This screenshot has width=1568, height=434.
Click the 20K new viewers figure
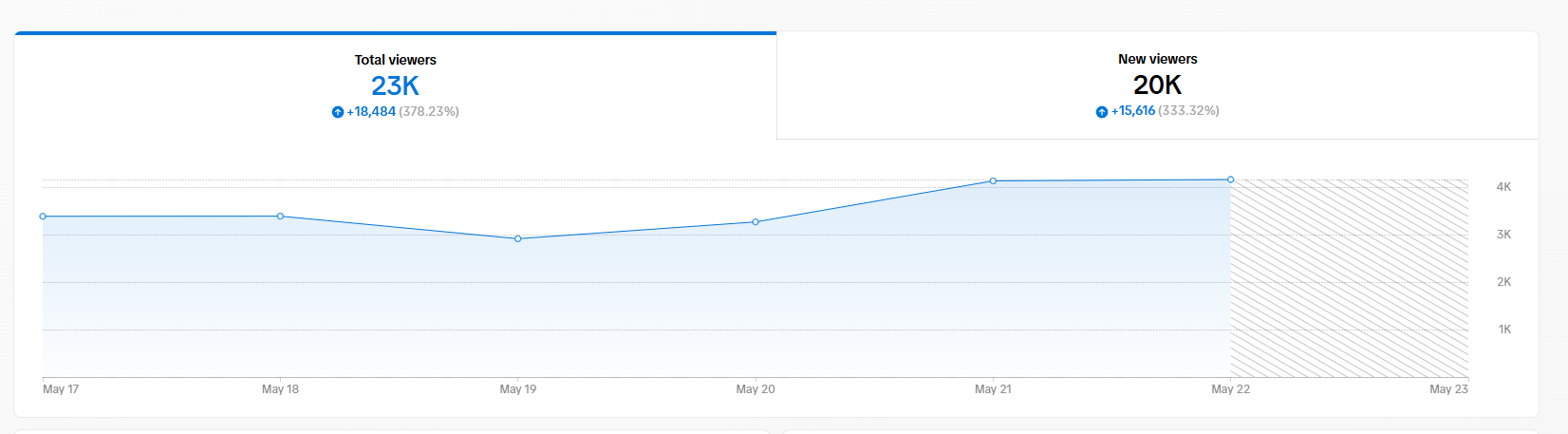[1157, 85]
